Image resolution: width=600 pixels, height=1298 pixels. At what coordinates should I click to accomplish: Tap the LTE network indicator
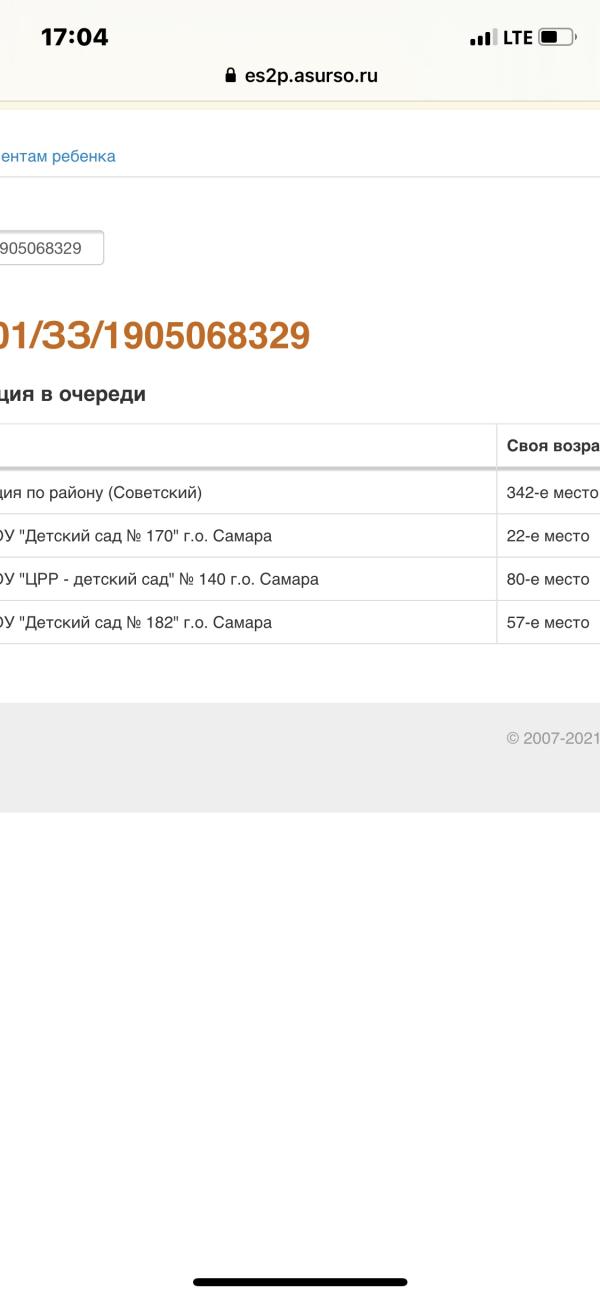click(517, 38)
